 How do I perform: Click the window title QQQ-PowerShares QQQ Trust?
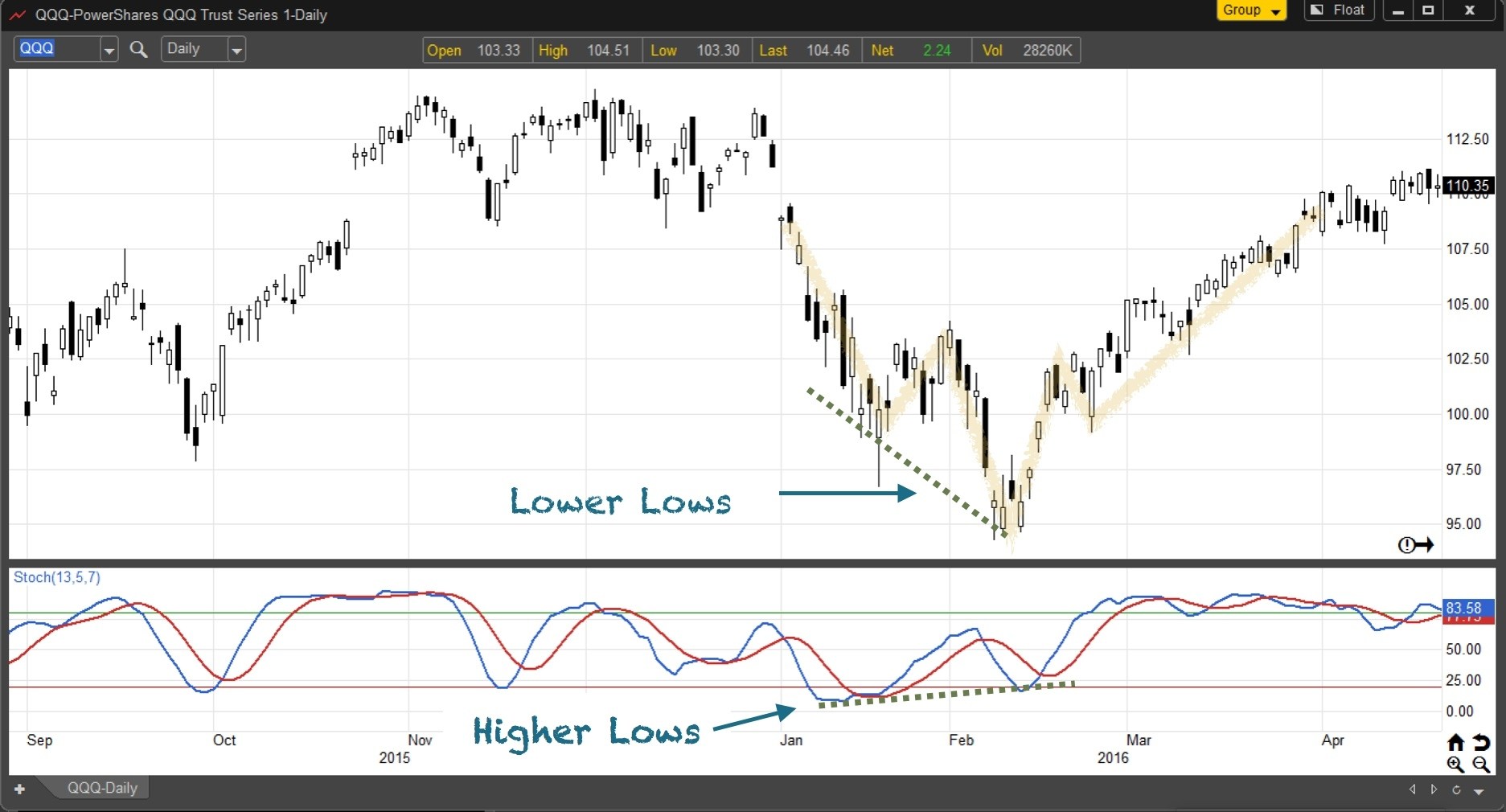click(181, 15)
